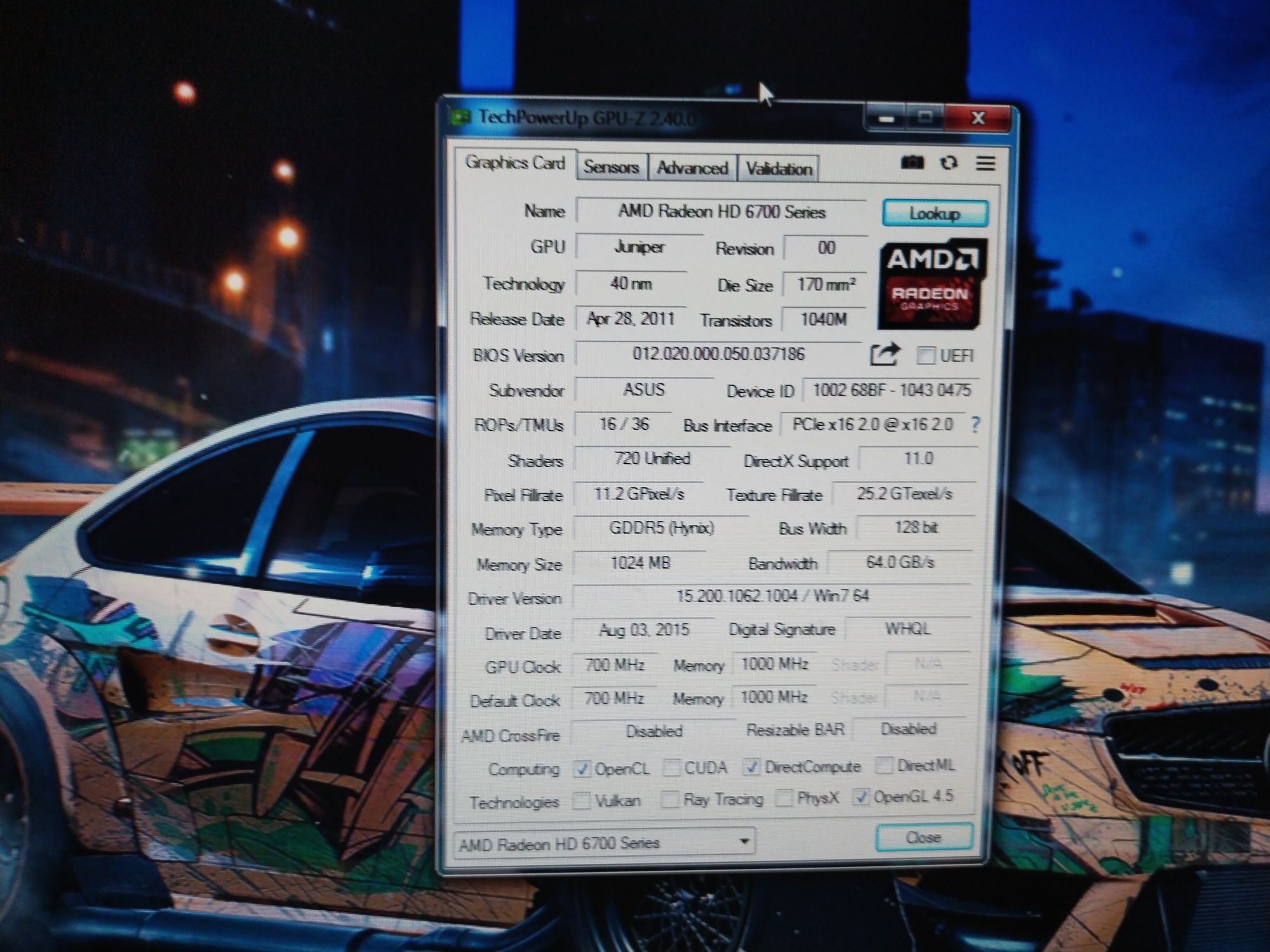Toggle the DirectCompute checkbox
This screenshot has width=1270, height=952.
(x=751, y=767)
